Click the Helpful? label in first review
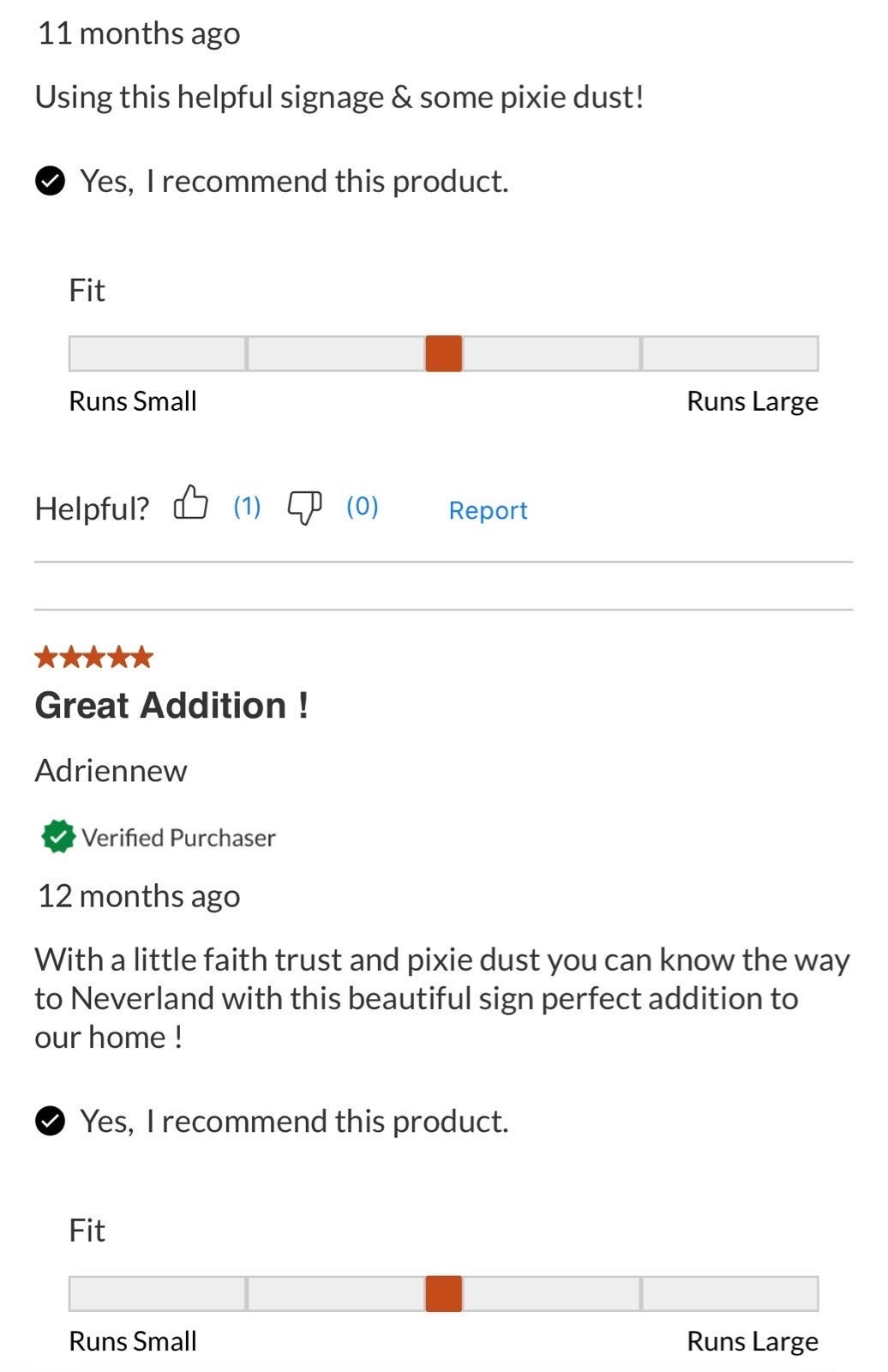 (x=92, y=508)
